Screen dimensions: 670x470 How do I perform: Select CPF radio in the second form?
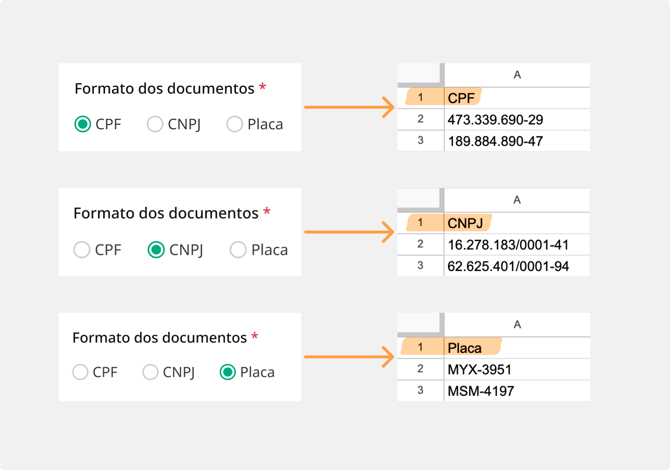point(82,250)
